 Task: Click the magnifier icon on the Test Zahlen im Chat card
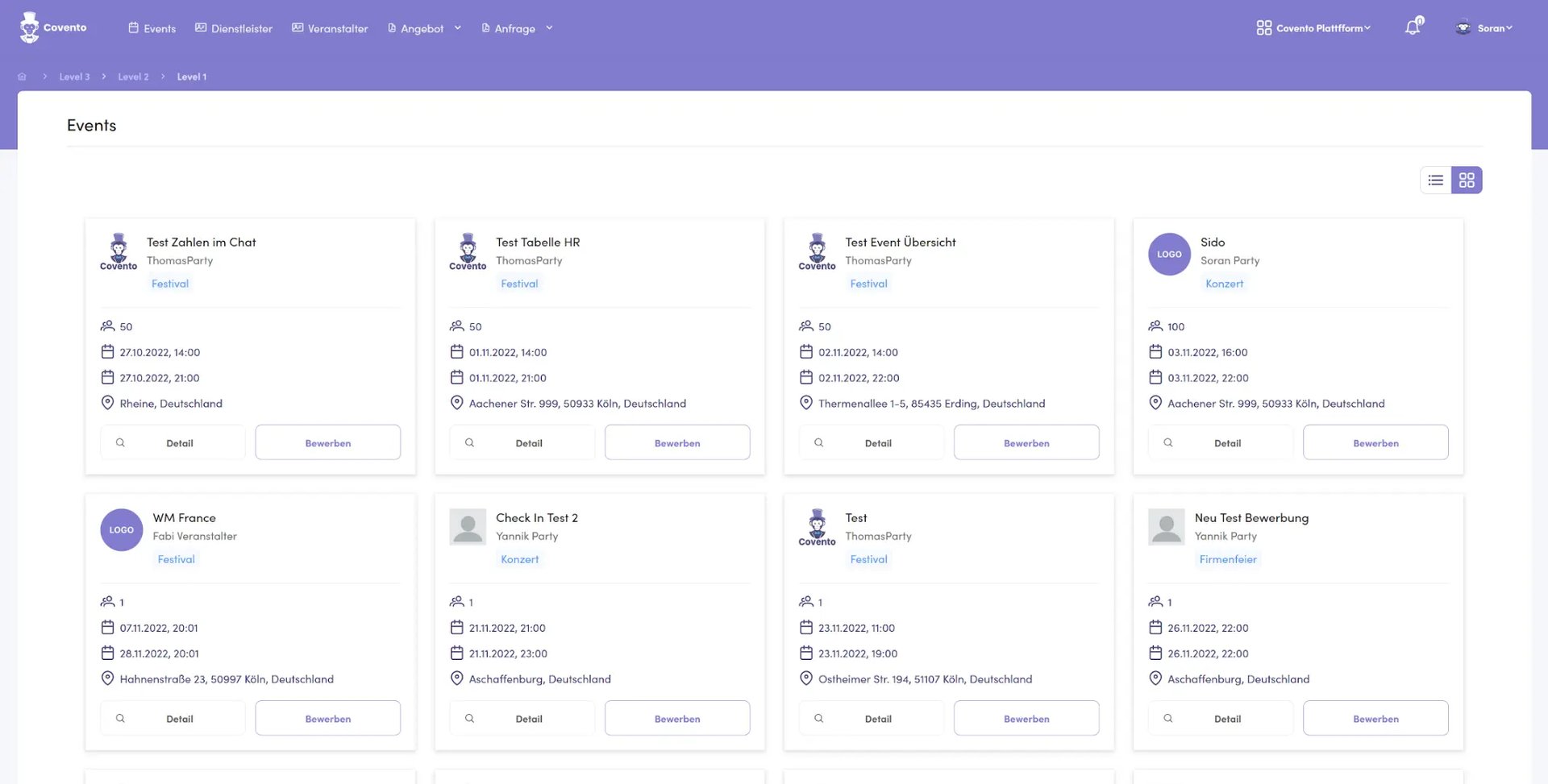click(120, 442)
